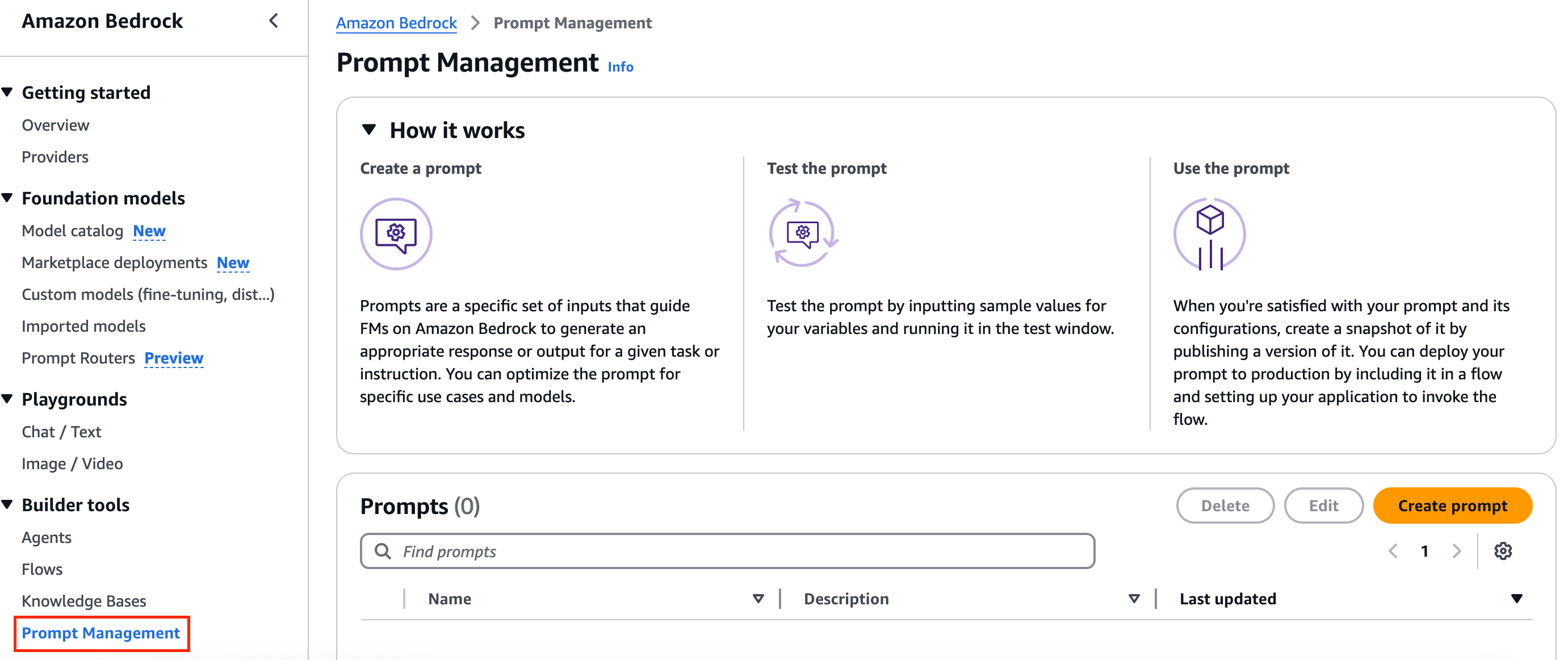Open Knowledge Bases in sidebar
The height and width of the screenshot is (660, 1568).
pos(84,601)
